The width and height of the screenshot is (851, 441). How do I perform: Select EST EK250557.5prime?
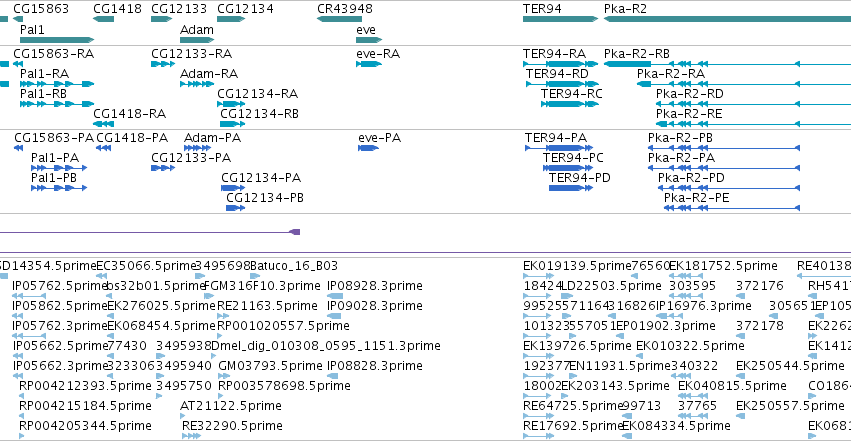click(x=790, y=406)
